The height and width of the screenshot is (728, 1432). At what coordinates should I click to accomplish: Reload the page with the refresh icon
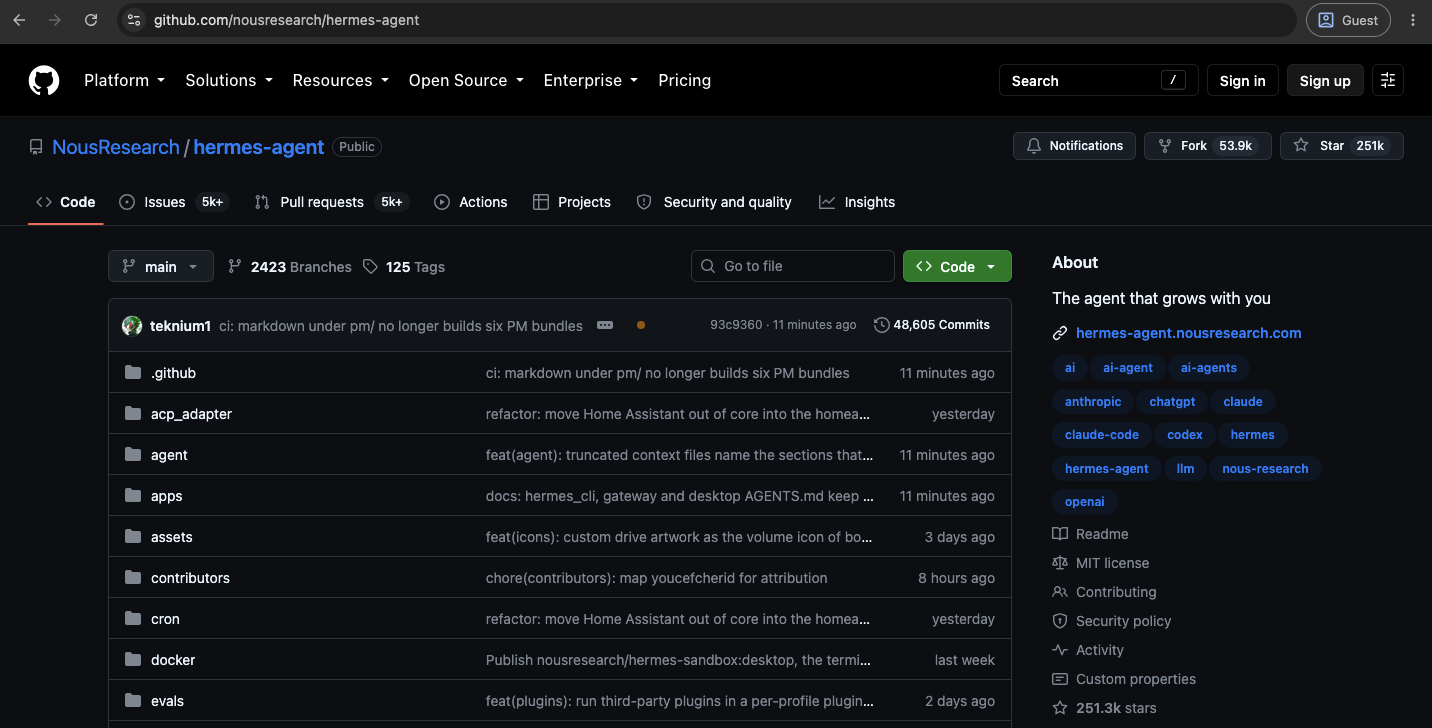pos(91,20)
